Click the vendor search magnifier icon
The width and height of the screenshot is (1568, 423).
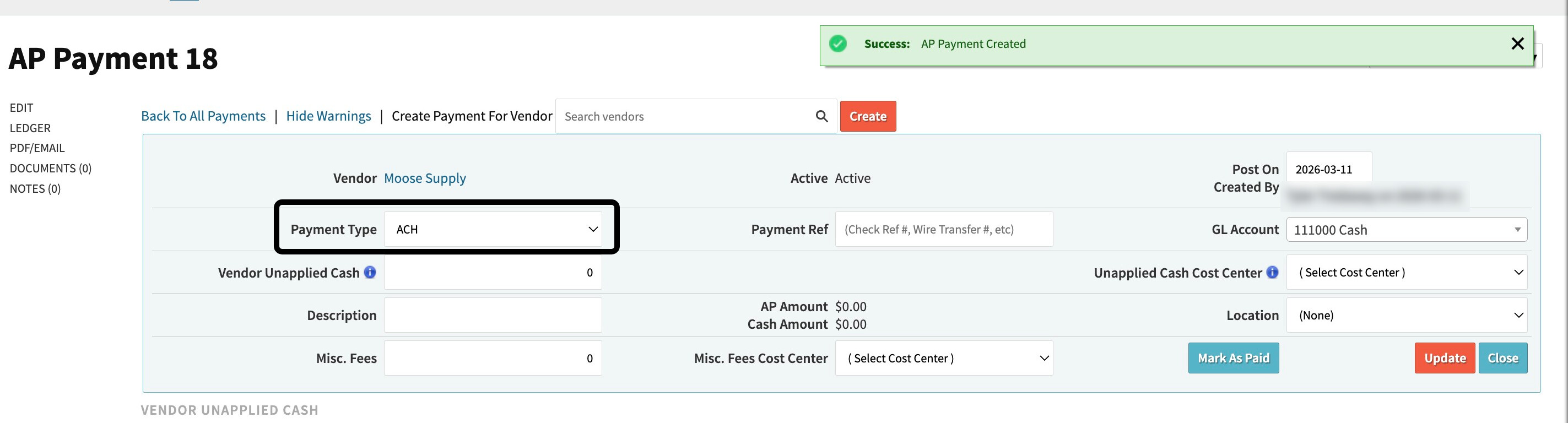[821, 116]
